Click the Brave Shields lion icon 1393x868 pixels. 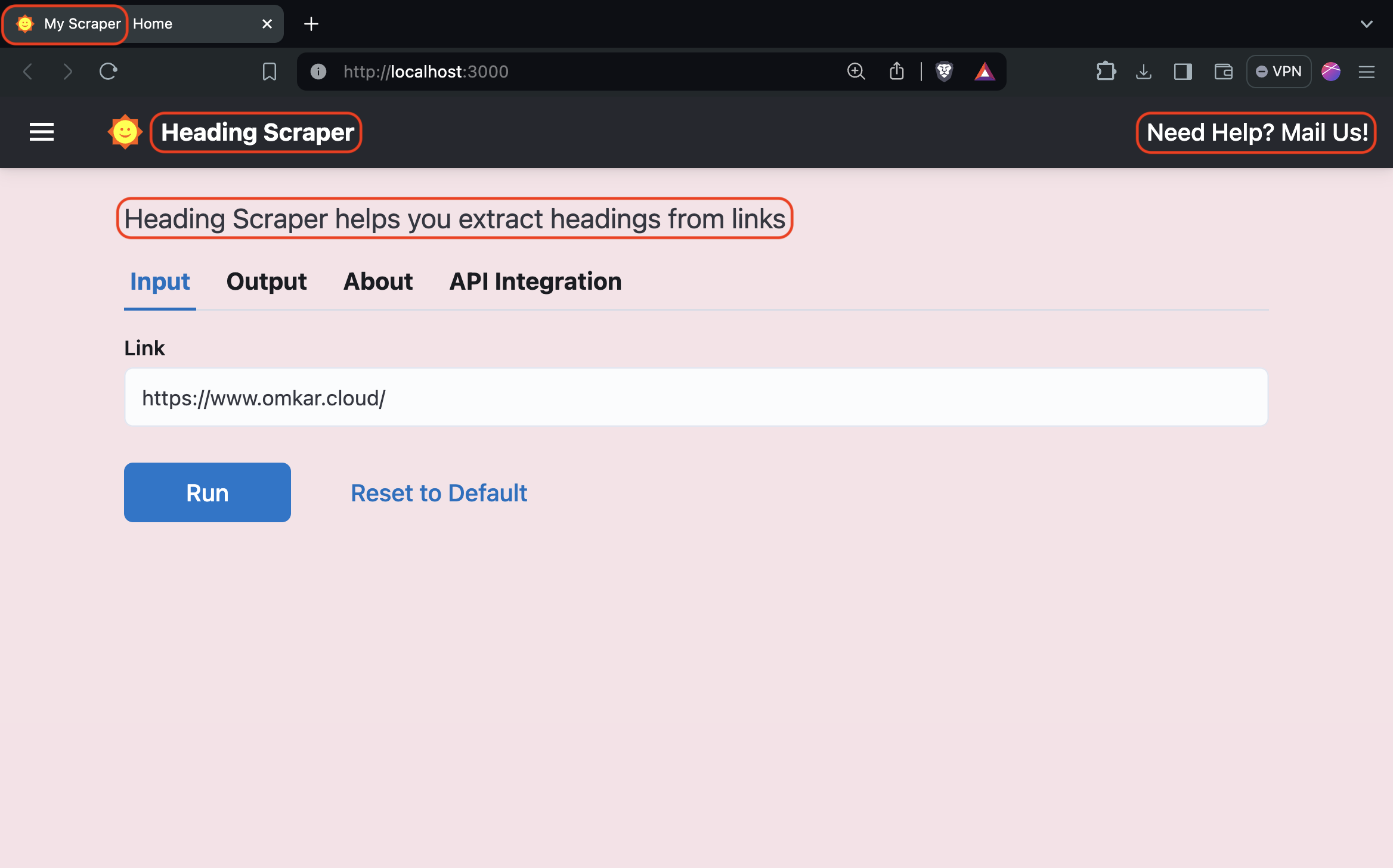944,72
